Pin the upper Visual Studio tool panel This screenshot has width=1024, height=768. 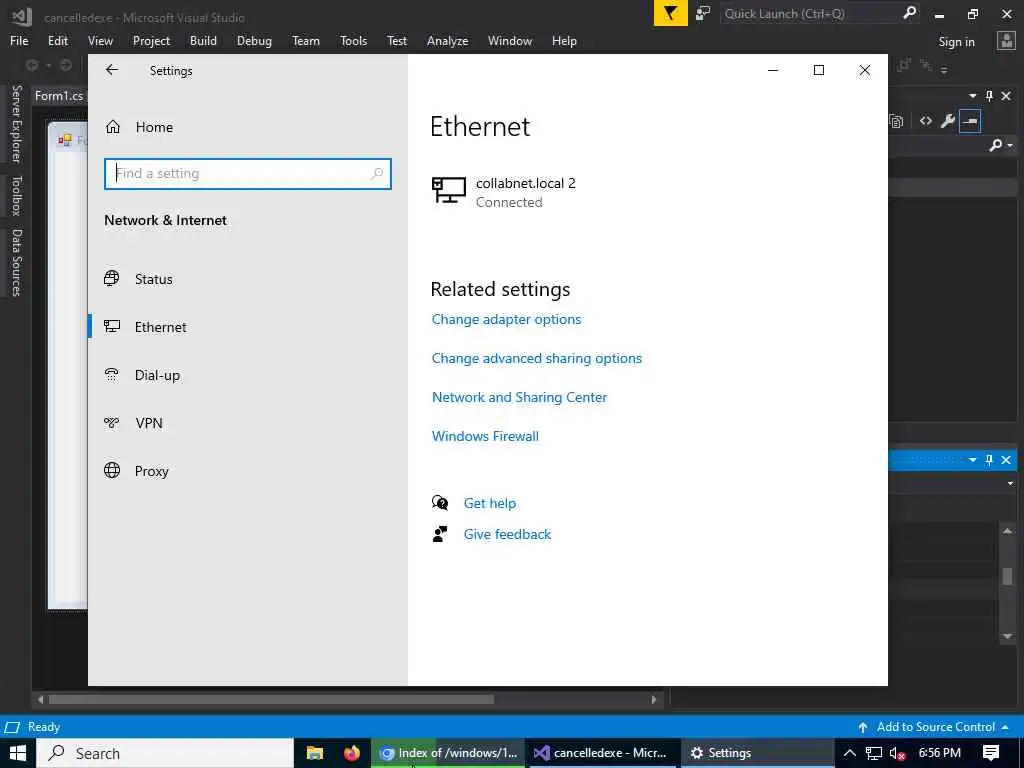coord(989,96)
